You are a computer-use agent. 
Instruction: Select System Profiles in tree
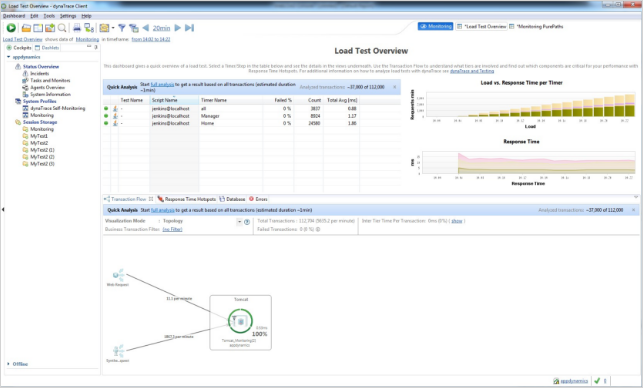(x=39, y=101)
